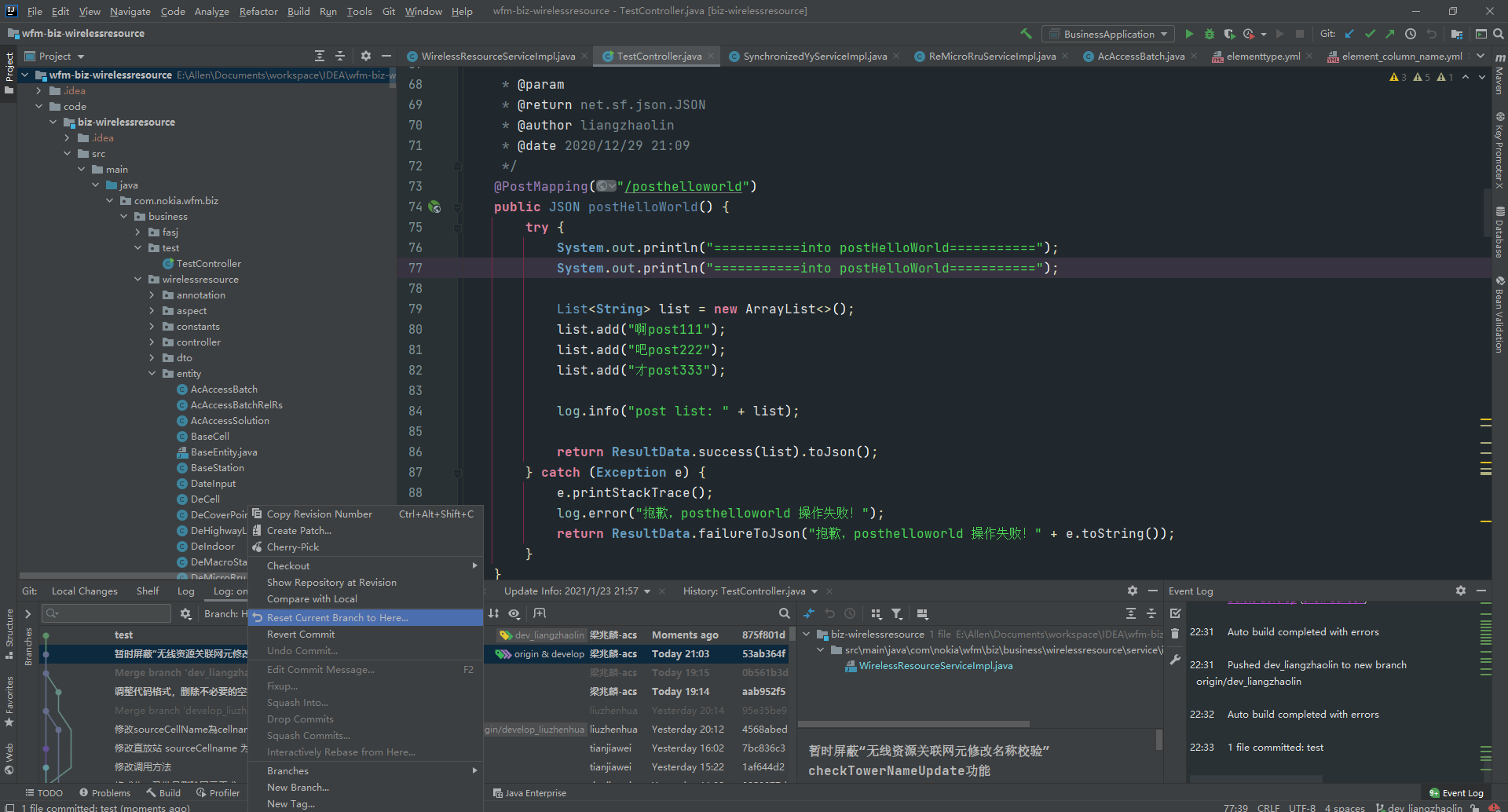
Task: Open BusinessApplication run configuration dropdown
Action: (1108, 34)
